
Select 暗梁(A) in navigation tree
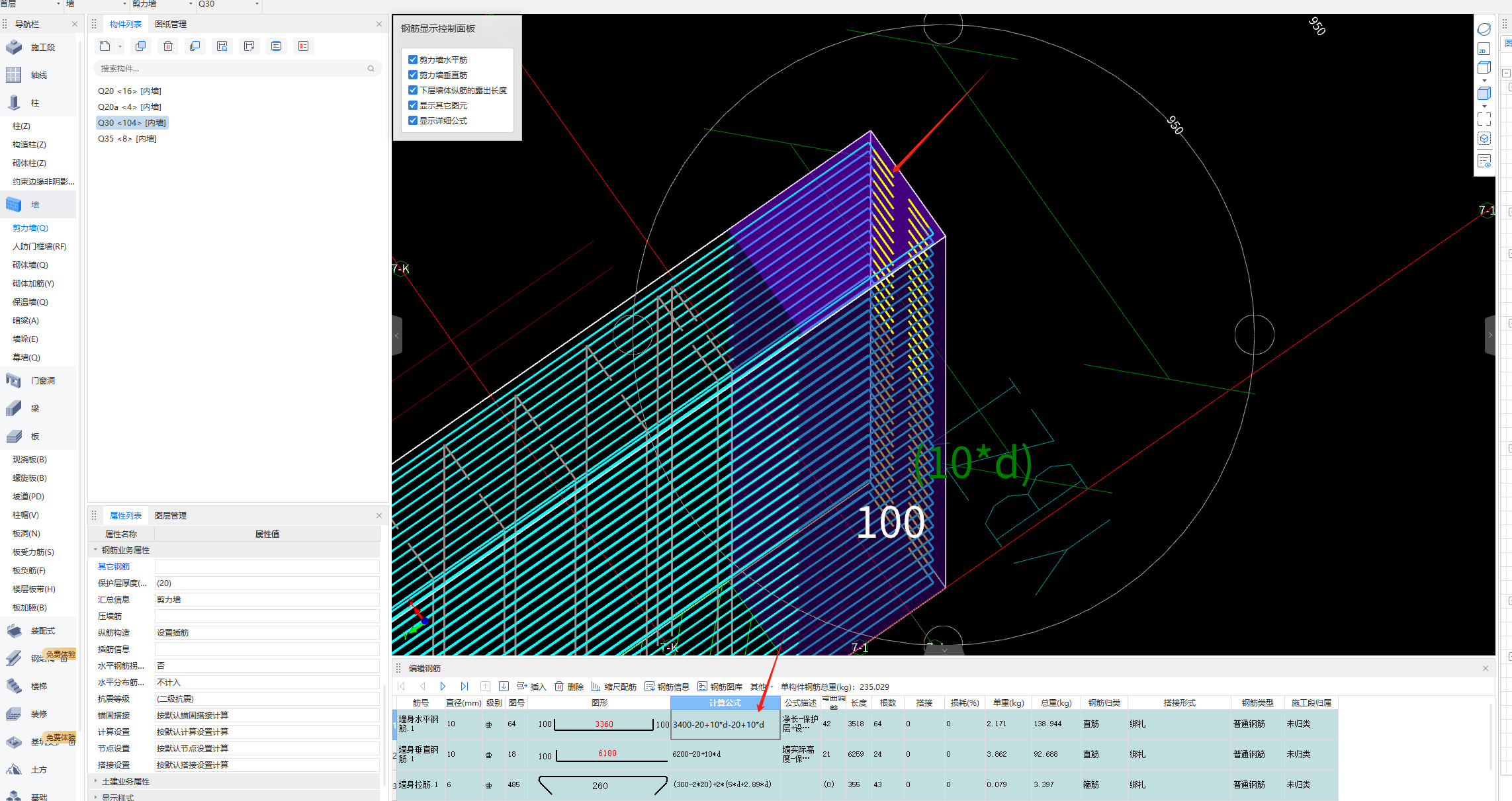pos(26,320)
